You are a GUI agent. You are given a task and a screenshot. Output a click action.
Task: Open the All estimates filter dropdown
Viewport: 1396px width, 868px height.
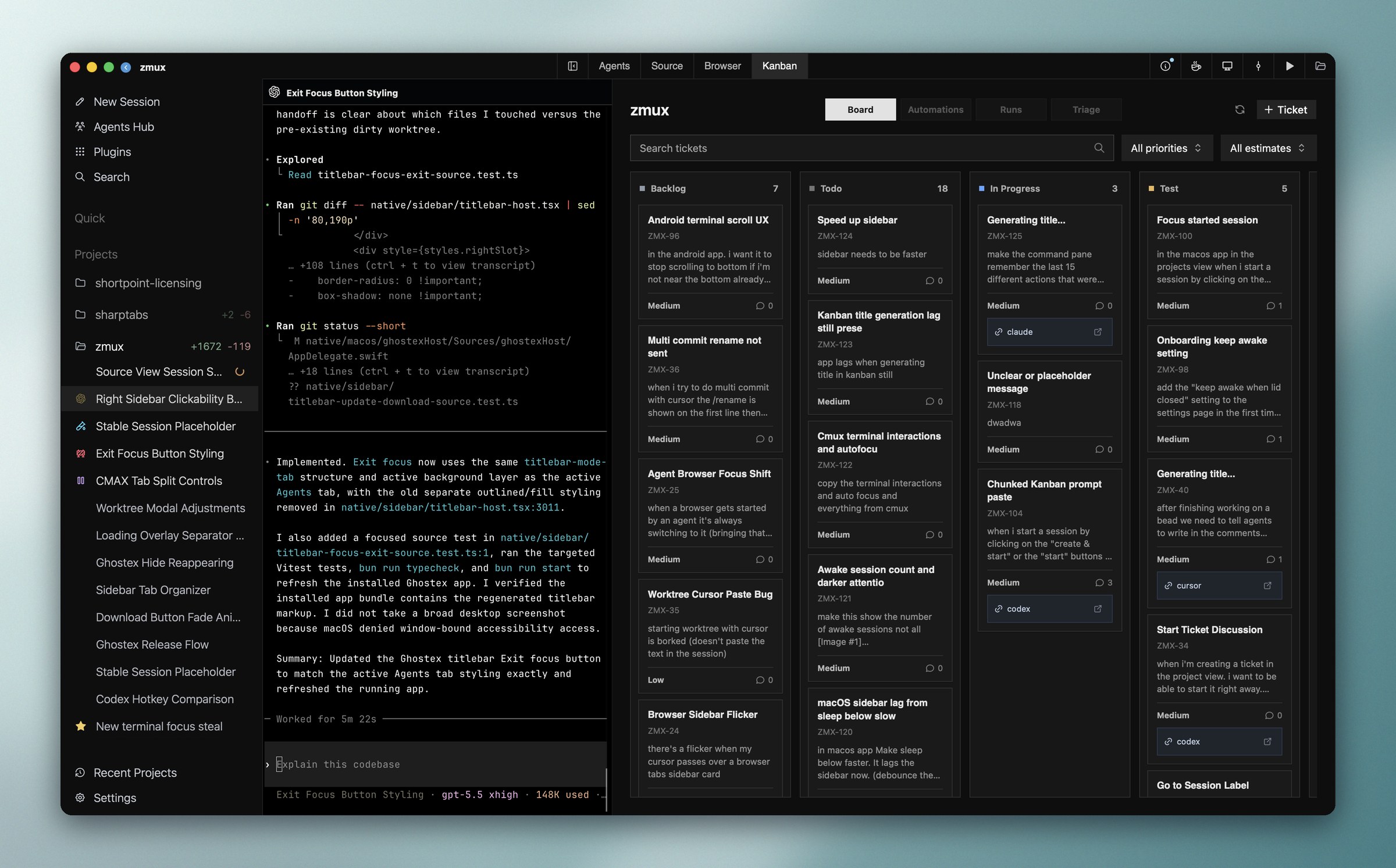tap(1268, 148)
